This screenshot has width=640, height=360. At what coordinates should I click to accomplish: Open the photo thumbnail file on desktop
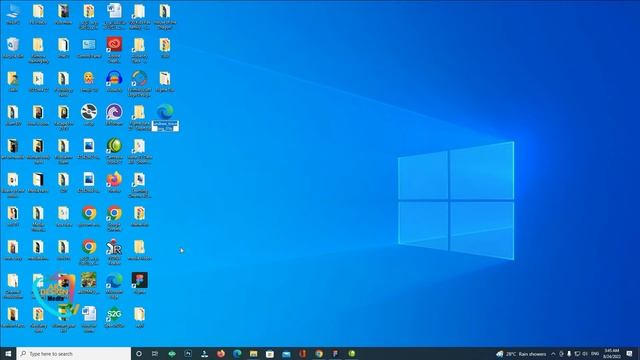[x=89, y=283]
